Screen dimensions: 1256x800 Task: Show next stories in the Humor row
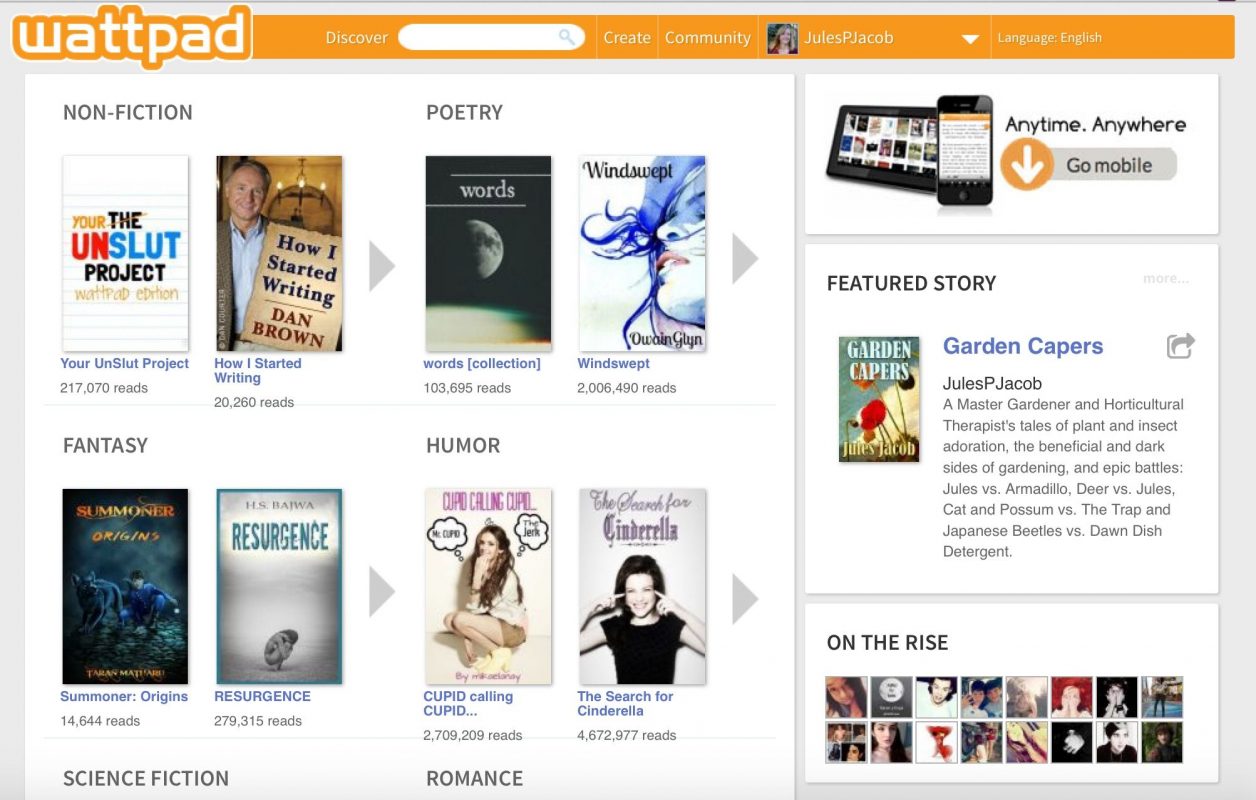[x=745, y=599]
